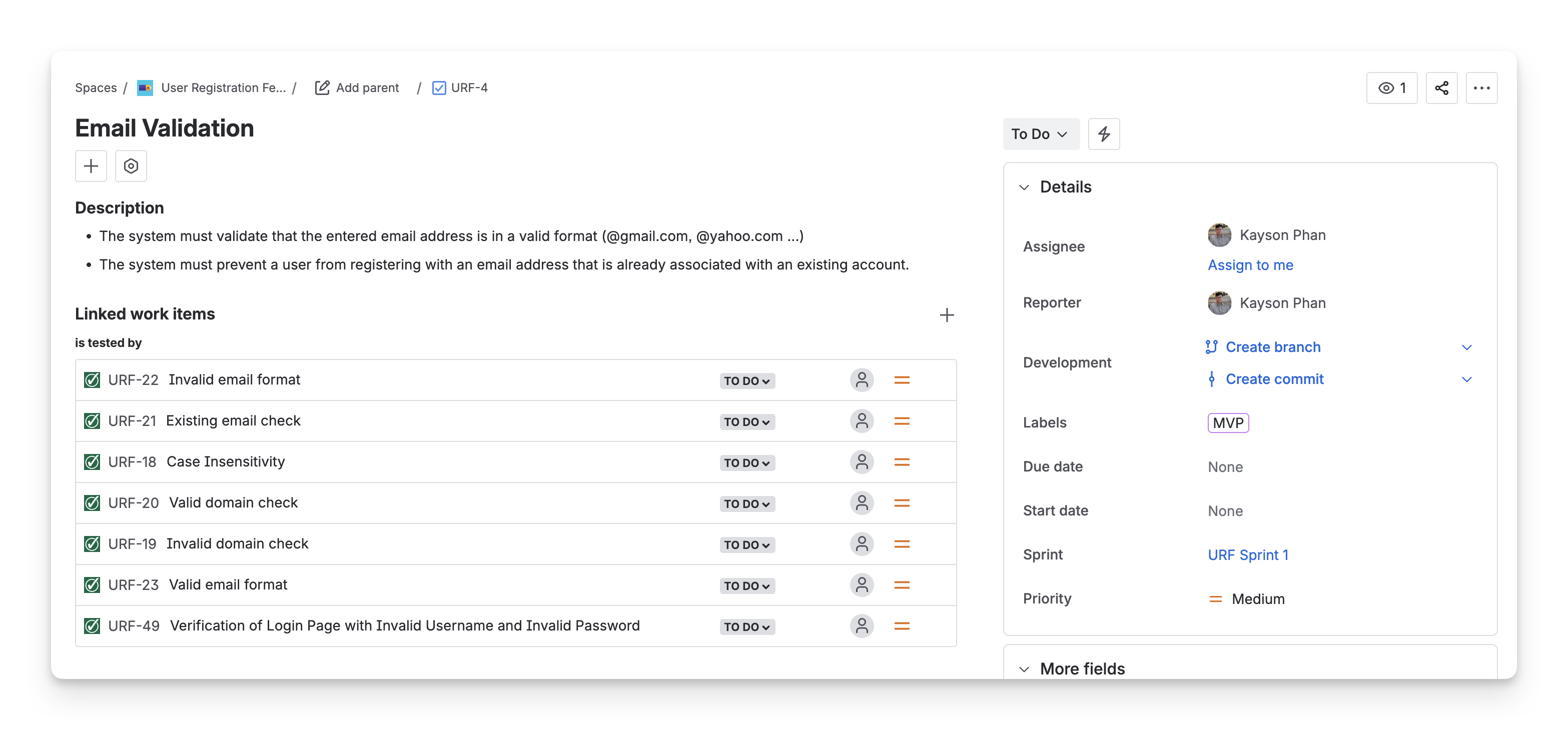1568x730 pixels.
Task: Open the To Do status dropdown
Action: (x=1040, y=134)
